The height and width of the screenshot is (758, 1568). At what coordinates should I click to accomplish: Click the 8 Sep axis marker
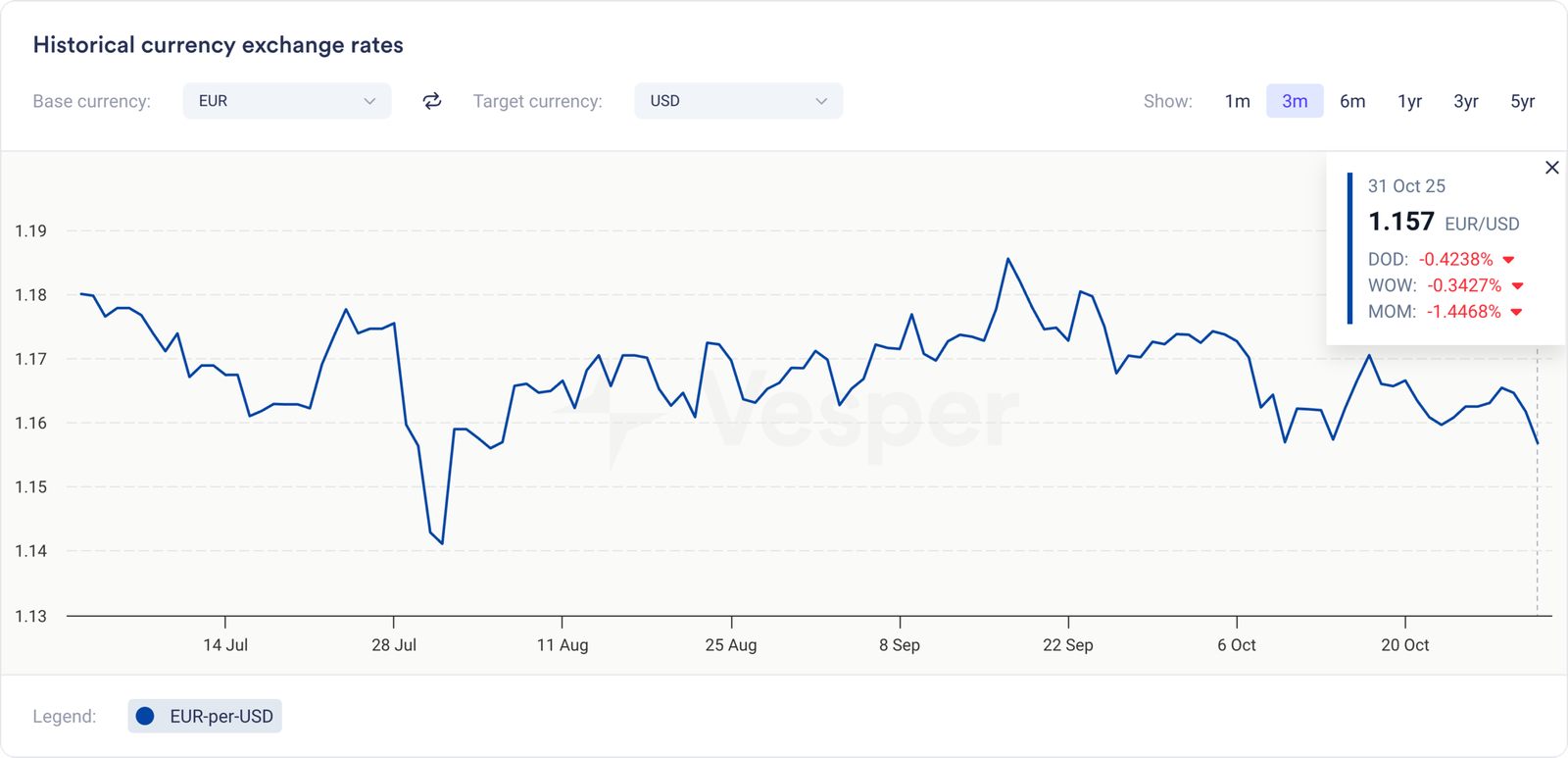click(900, 644)
